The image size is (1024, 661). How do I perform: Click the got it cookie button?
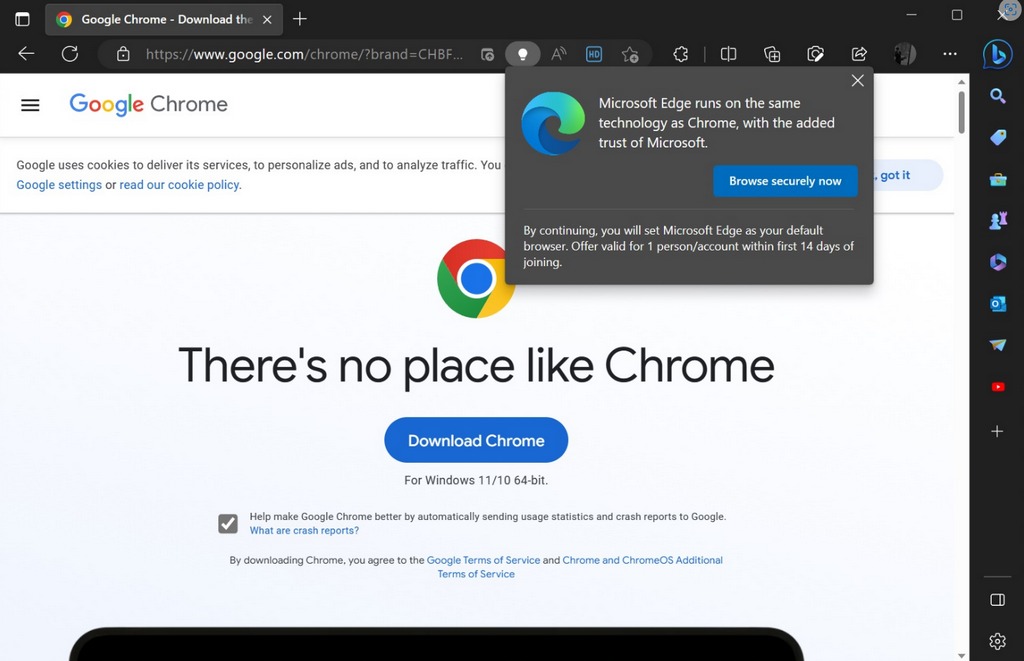click(x=906, y=175)
